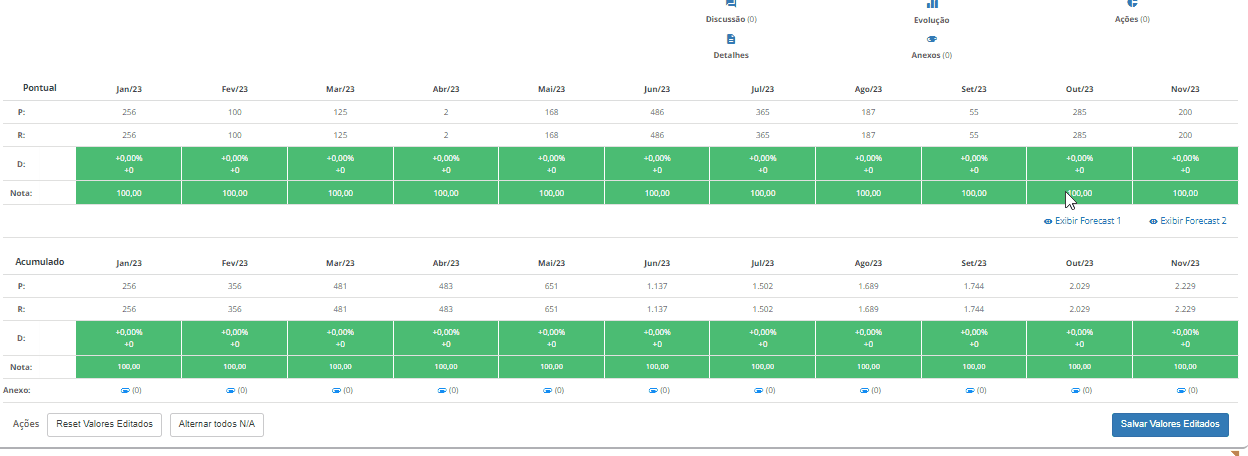Edit the Pontual P value for Jun/23
1248x456 pixels.
click(x=657, y=112)
